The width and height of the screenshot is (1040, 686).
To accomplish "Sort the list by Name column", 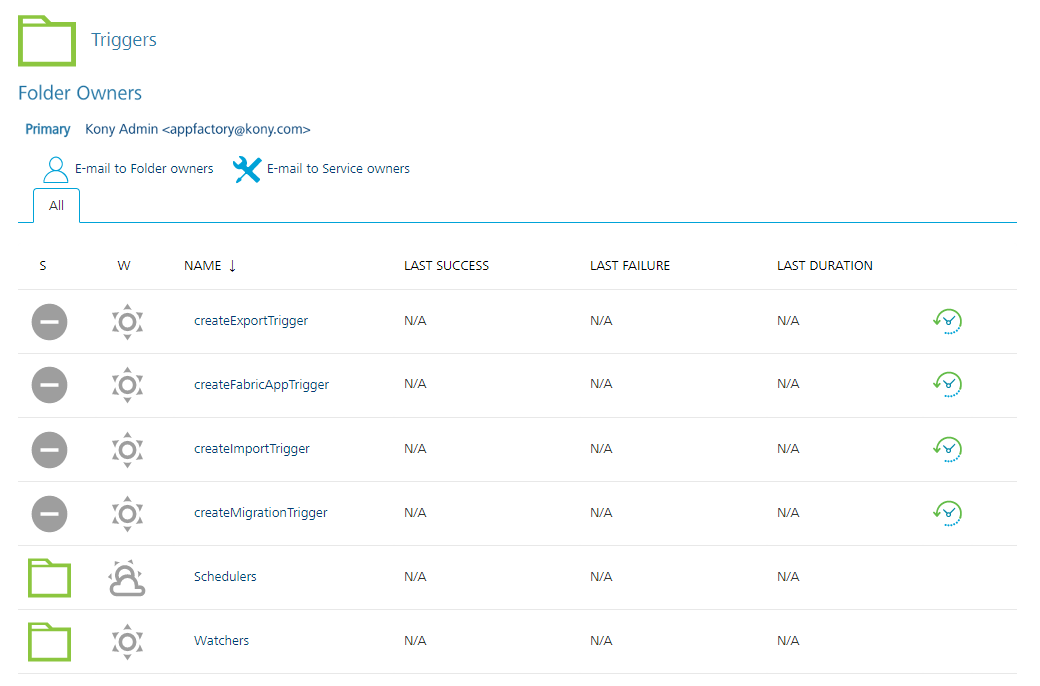I will [x=203, y=266].
